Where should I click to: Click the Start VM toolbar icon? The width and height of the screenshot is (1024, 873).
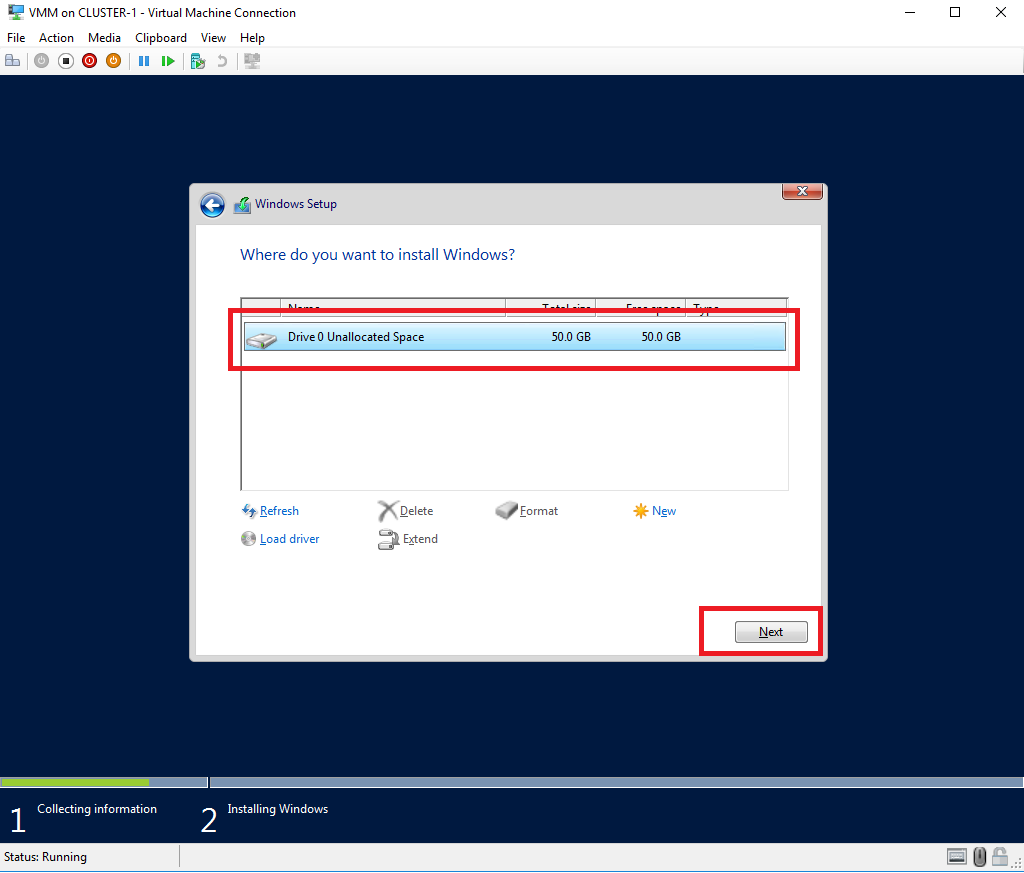pos(42,61)
